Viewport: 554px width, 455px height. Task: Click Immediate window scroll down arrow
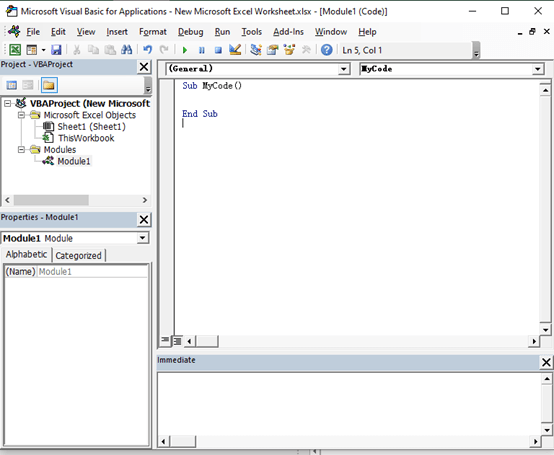coord(547,430)
